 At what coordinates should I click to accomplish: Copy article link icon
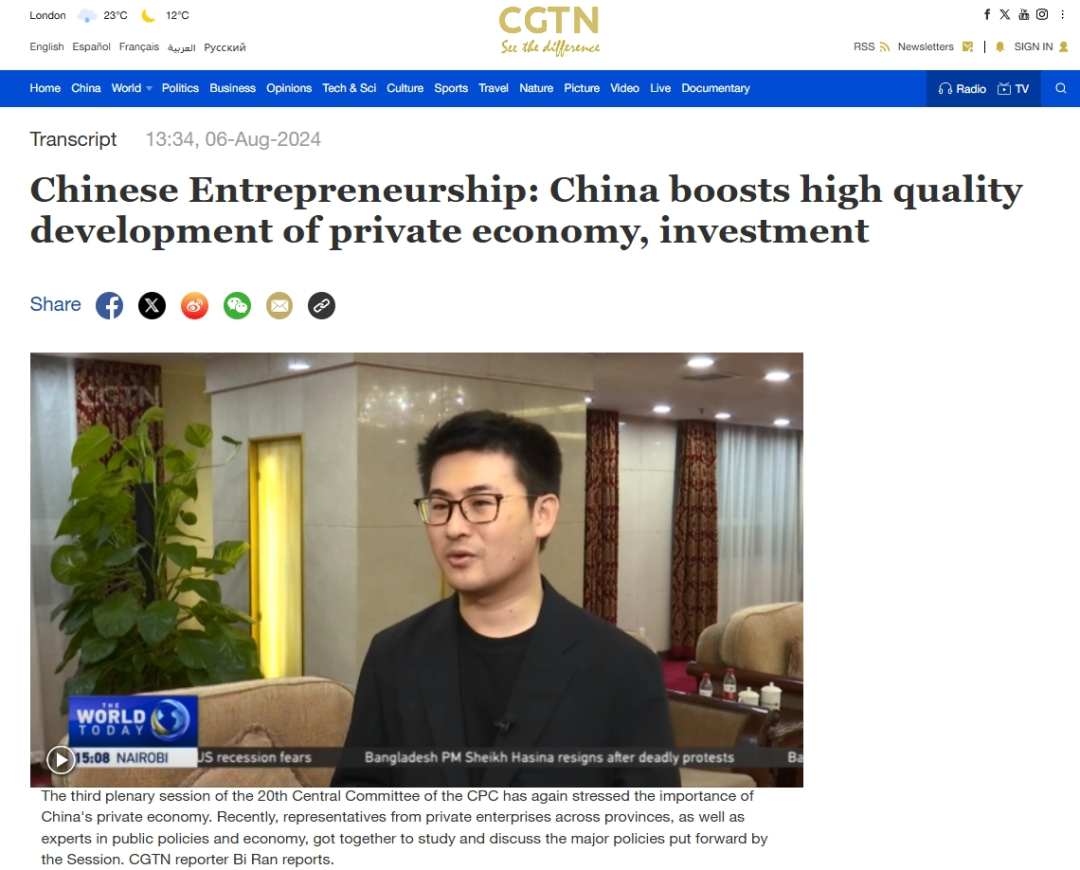322,305
